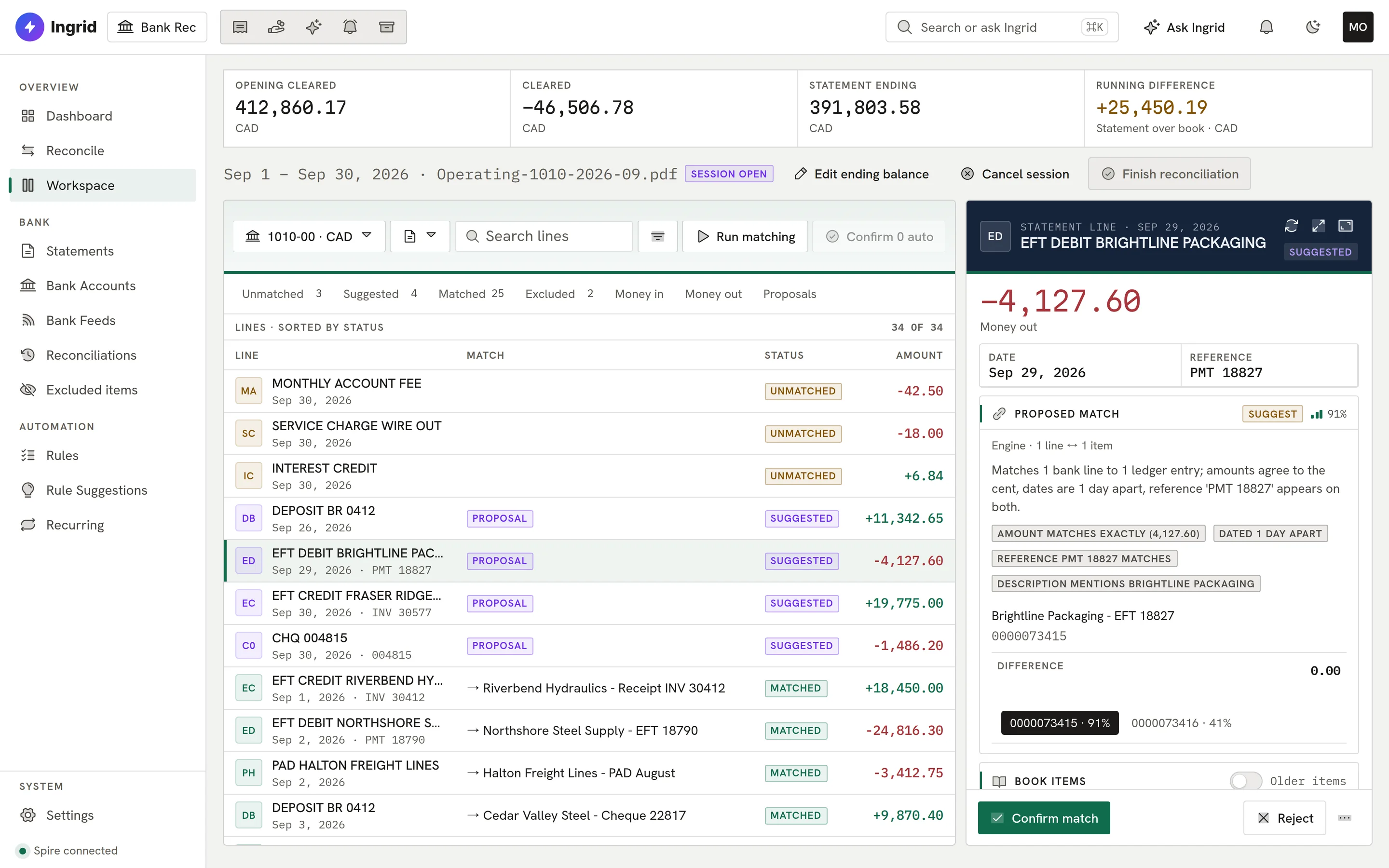
Task: Click the sparkle AI toolbar icon
Action: (x=313, y=27)
